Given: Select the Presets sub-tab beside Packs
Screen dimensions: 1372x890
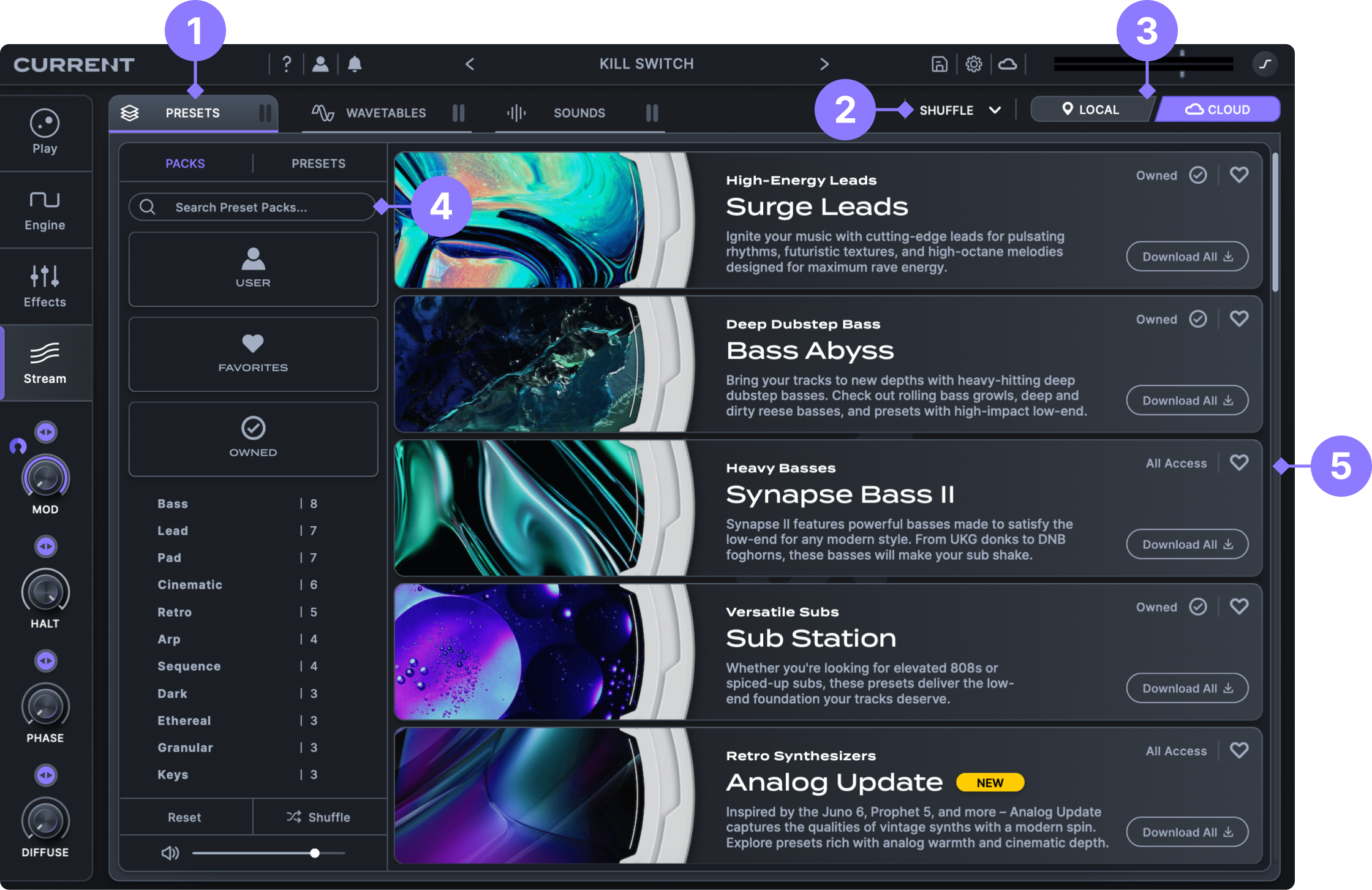Looking at the screenshot, I should pyautogui.click(x=318, y=164).
